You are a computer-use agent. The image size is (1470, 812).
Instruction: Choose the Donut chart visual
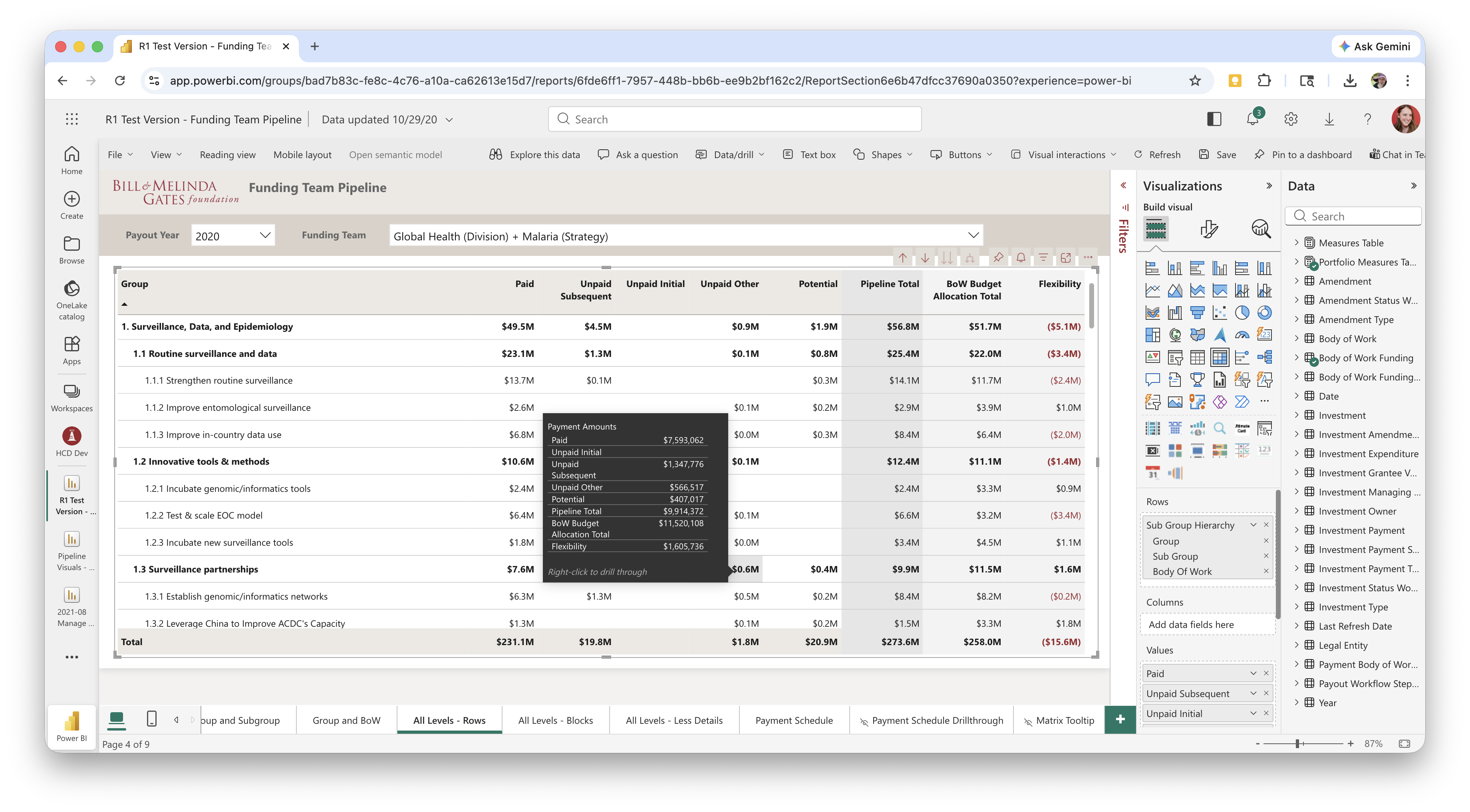[1264, 313]
